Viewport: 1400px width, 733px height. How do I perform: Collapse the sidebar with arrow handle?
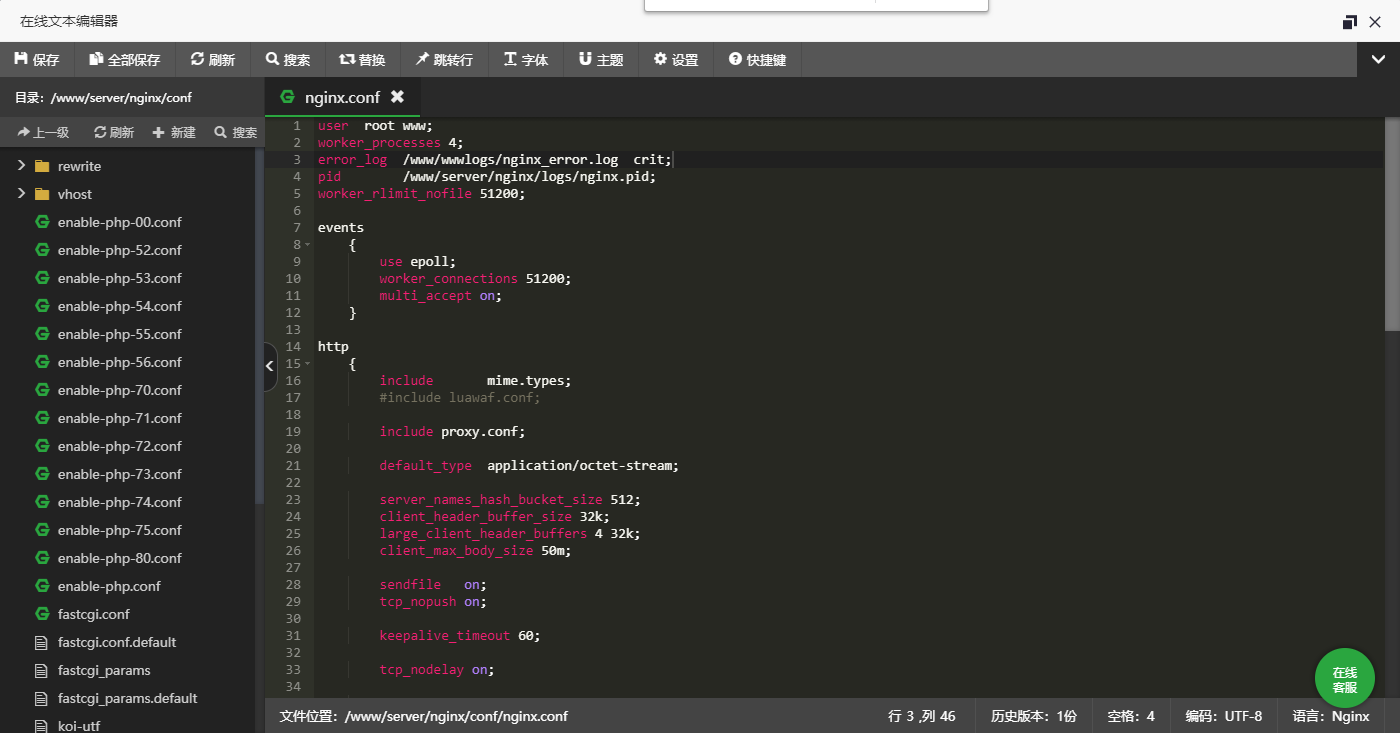pyautogui.click(x=270, y=367)
